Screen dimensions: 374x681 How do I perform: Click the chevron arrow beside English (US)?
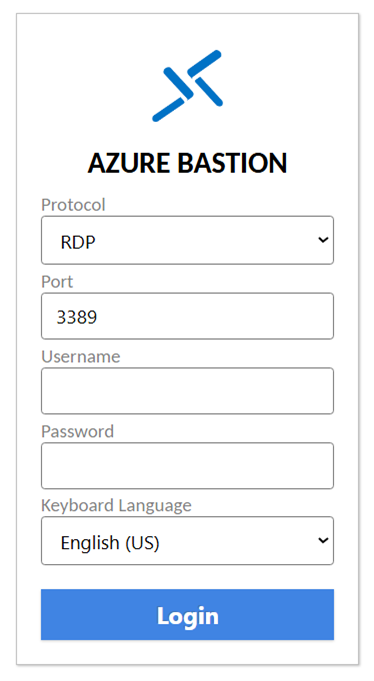click(323, 540)
